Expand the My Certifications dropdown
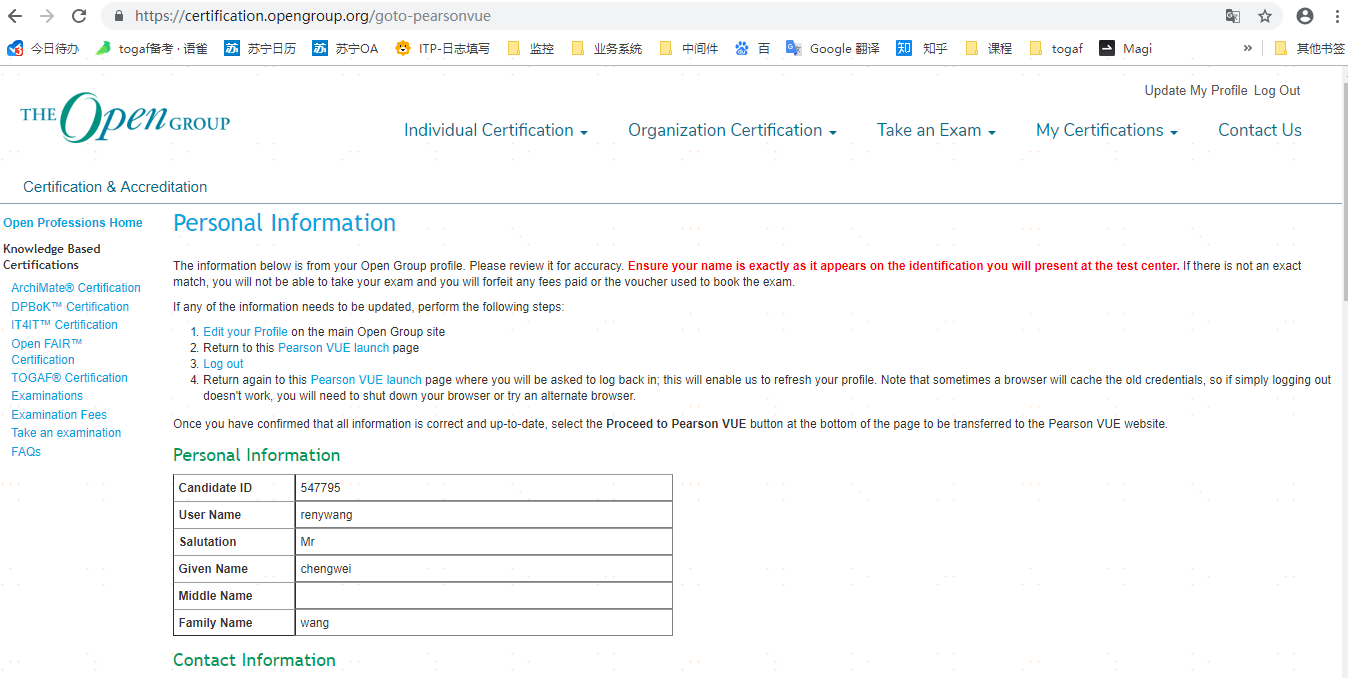Viewport: 1348px width, 678px height. click(x=1107, y=130)
